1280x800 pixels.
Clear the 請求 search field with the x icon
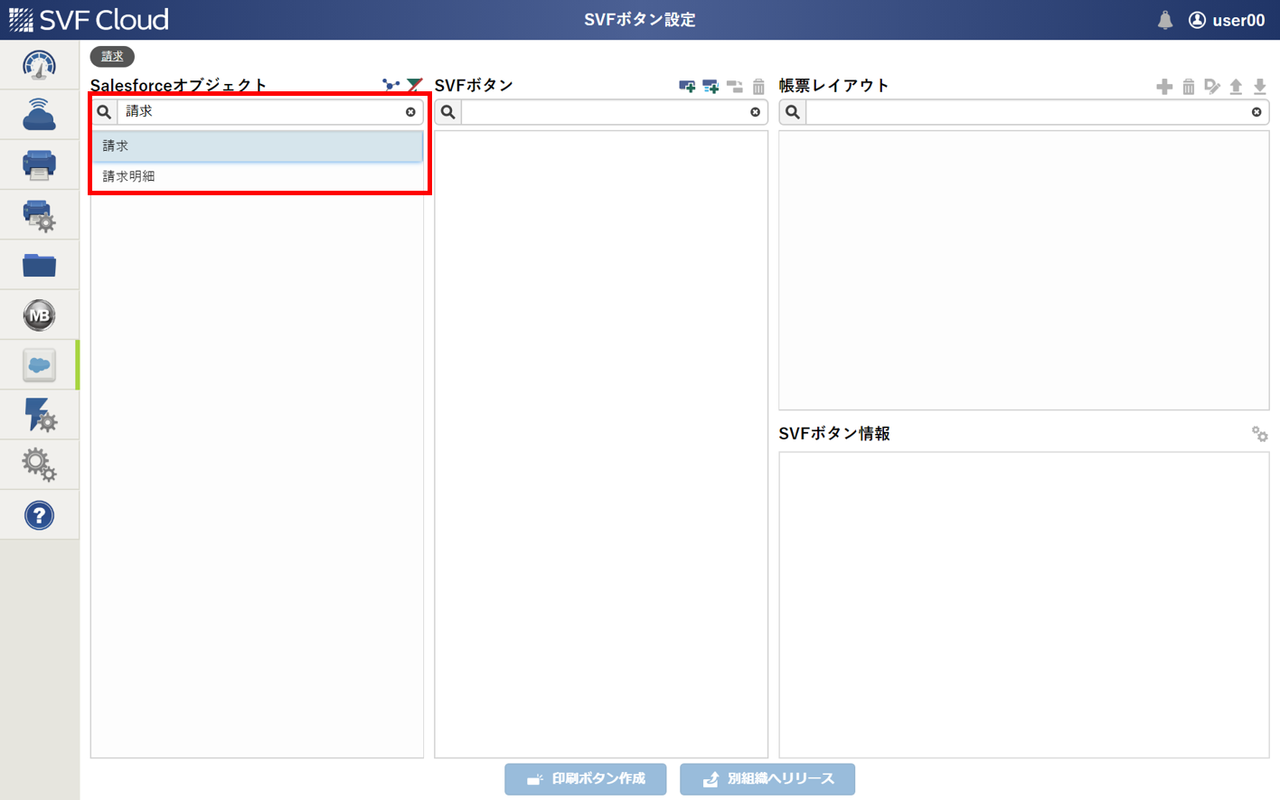[410, 111]
